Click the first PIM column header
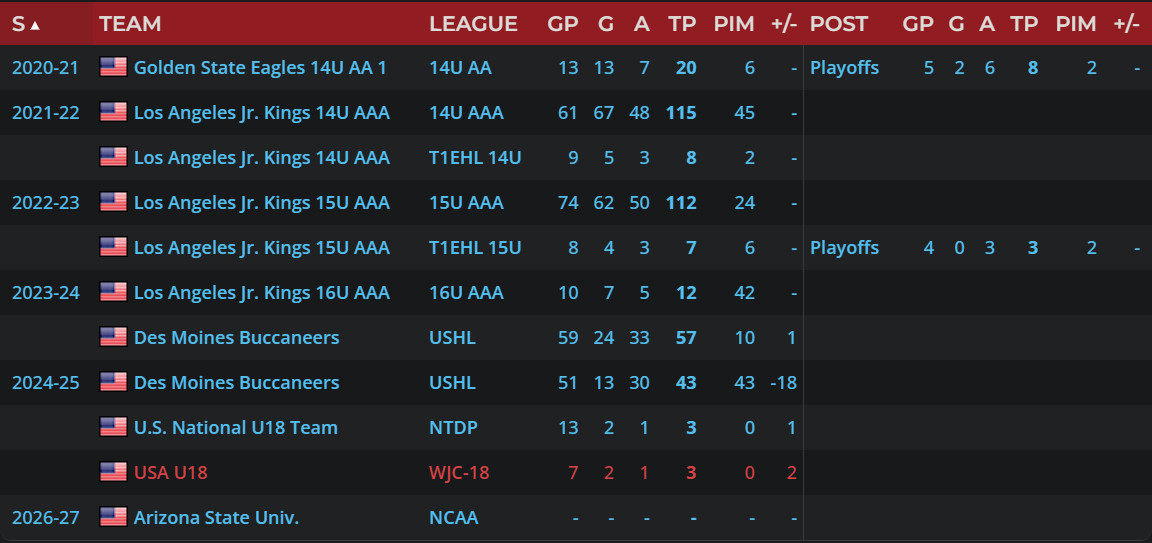The image size is (1152, 543). (x=734, y=24)
